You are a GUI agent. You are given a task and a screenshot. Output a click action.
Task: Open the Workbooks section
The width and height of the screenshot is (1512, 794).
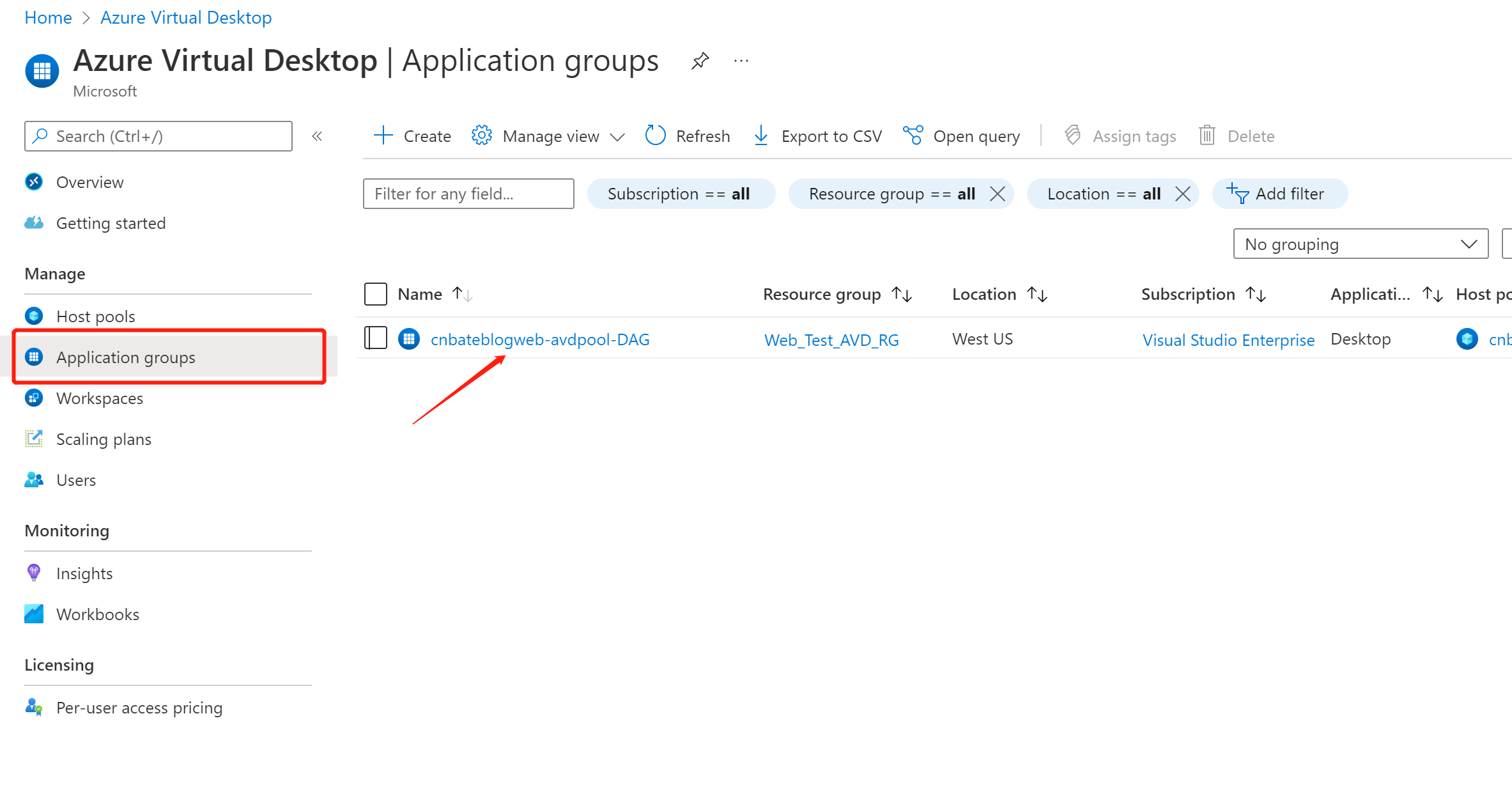[x=97, y=613]
